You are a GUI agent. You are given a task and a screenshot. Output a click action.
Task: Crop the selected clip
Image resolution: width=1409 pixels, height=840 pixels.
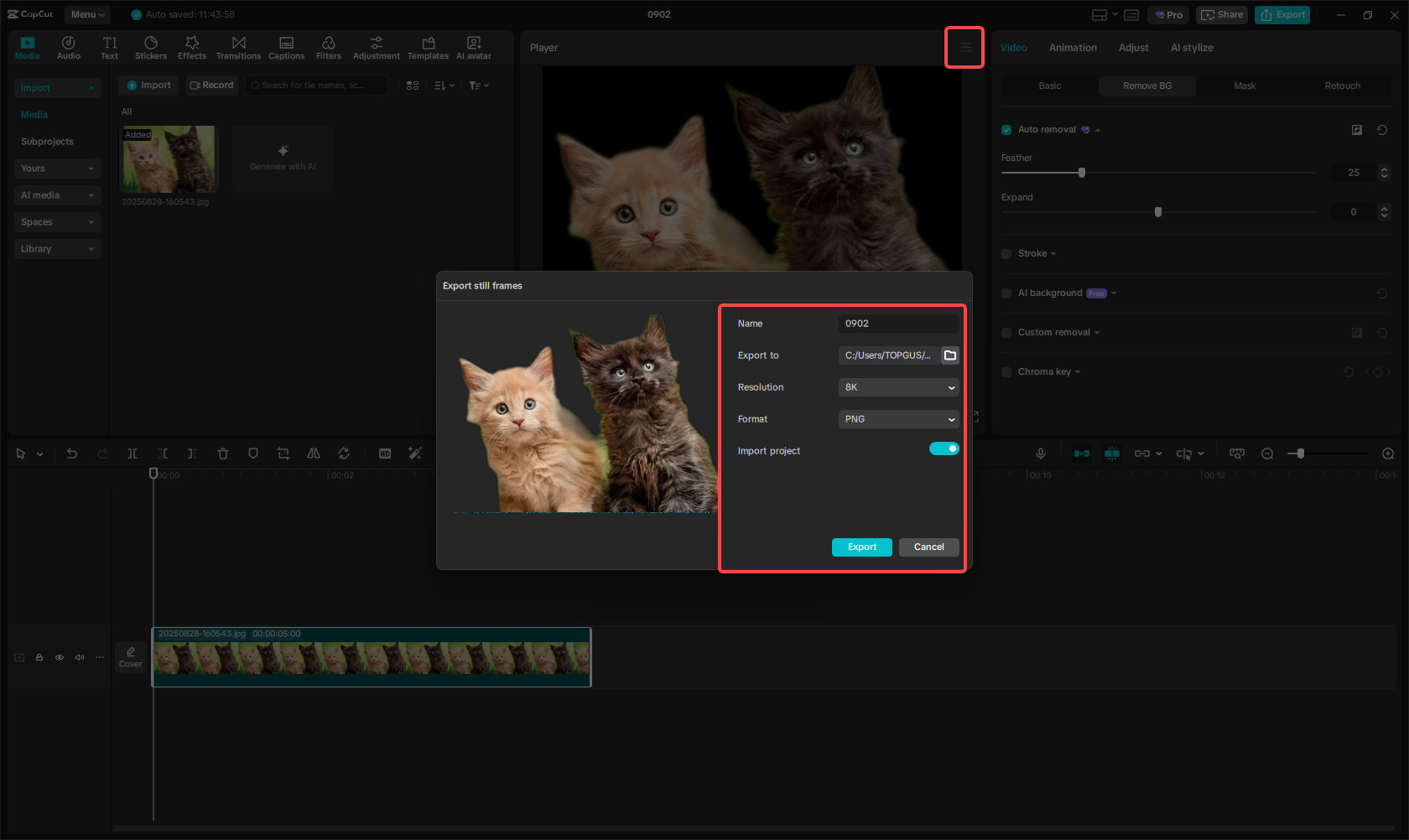click(x=283, y=453)
